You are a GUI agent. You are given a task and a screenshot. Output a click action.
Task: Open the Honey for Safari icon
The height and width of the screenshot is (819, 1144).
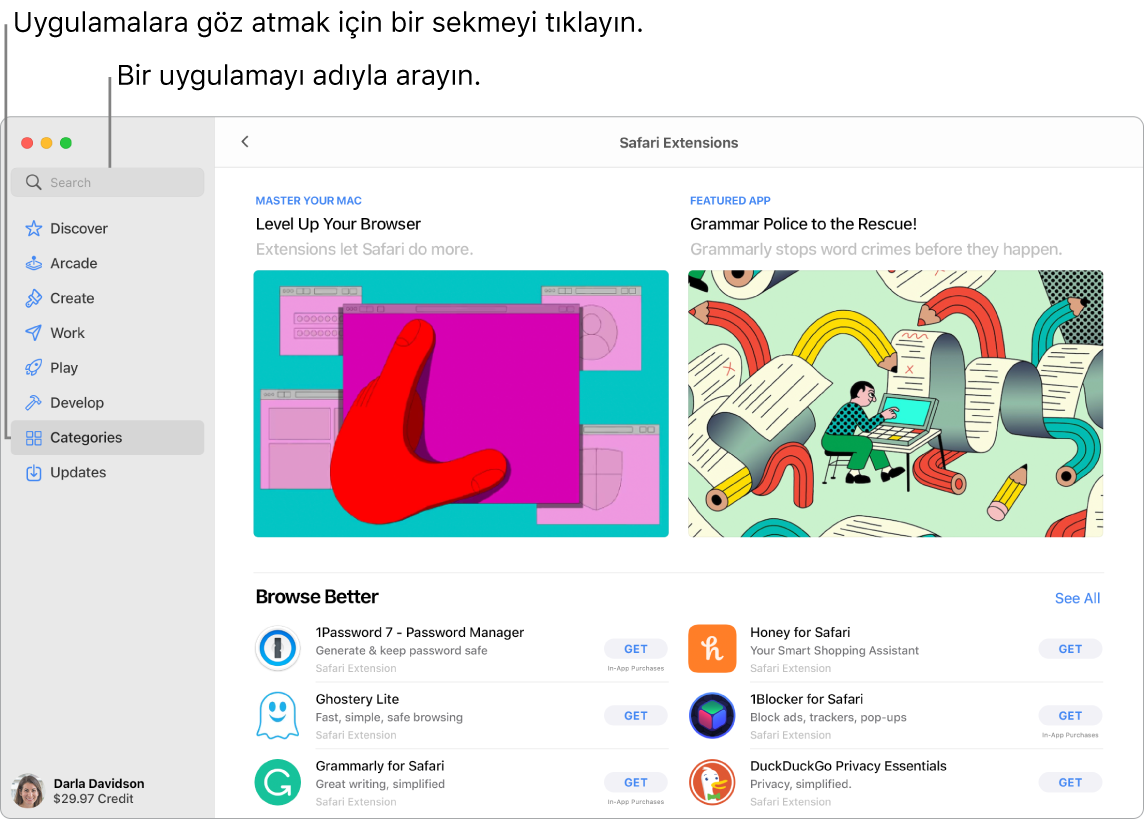pyautogui.click(x=712, y=648)
